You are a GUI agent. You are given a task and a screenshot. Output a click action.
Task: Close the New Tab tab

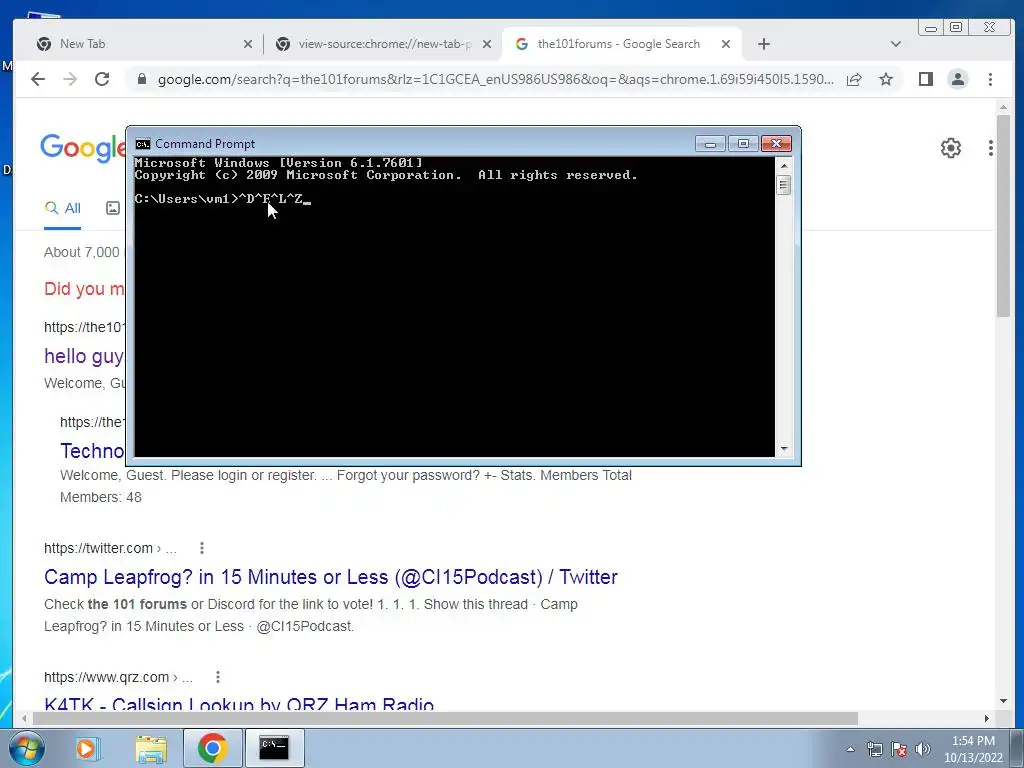tap(248, 44)
